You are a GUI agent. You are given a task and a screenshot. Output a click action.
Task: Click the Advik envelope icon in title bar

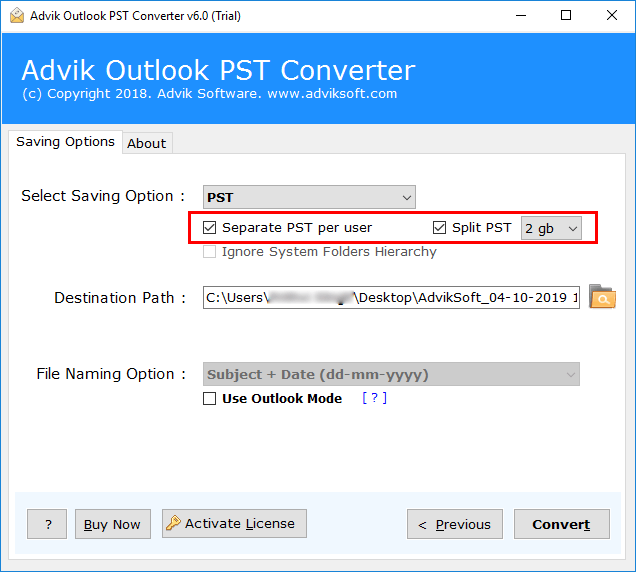click(x=17, y=15)
